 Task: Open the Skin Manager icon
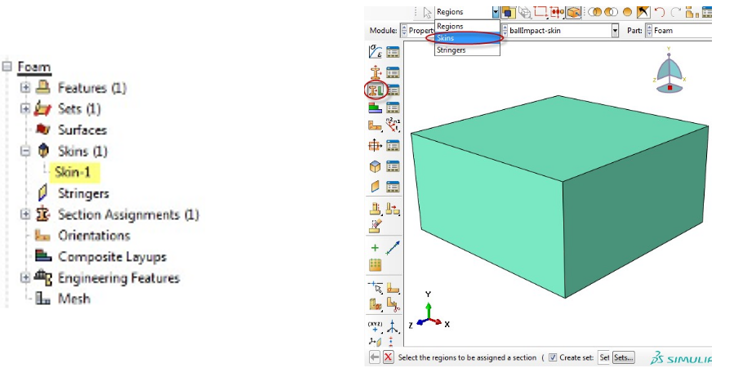tap(393, 166)
